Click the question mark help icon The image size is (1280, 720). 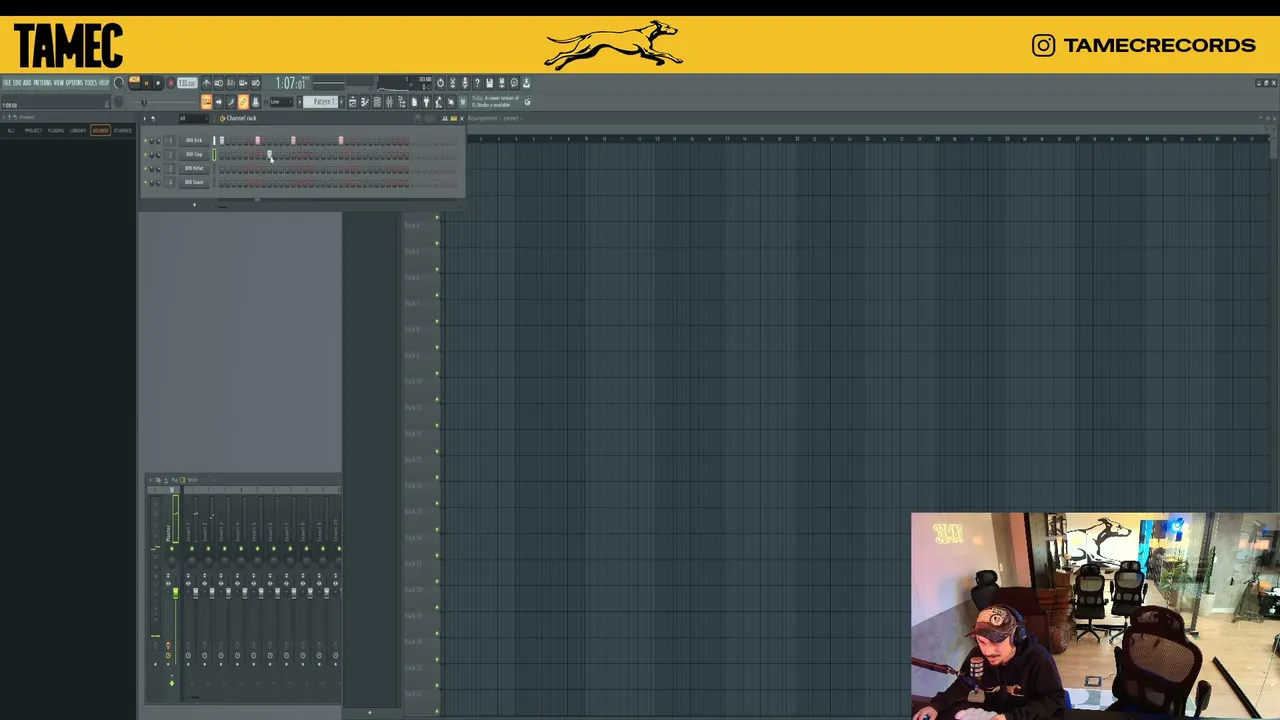[477, 83]
